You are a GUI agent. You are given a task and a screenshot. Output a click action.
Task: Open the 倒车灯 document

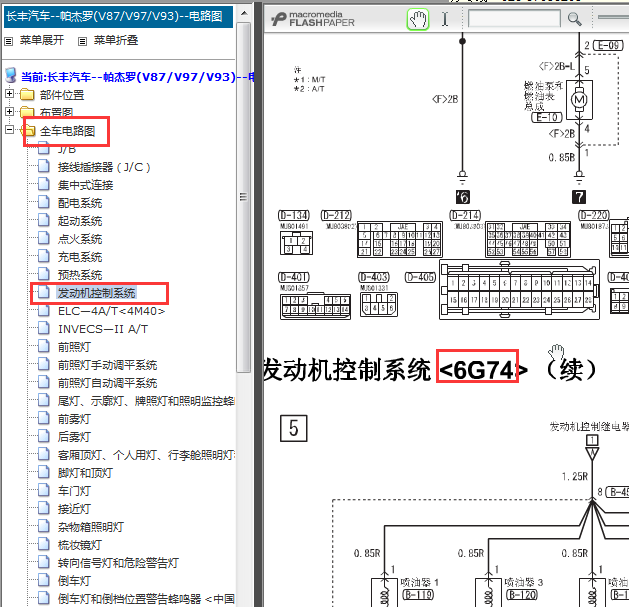[74, 581]
